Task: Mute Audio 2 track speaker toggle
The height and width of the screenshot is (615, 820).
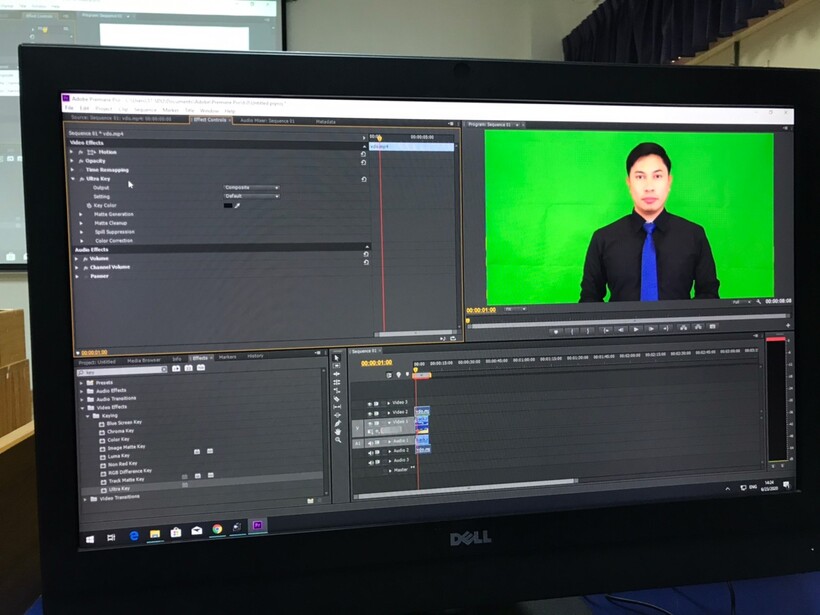Action: (x=371, y=452)
